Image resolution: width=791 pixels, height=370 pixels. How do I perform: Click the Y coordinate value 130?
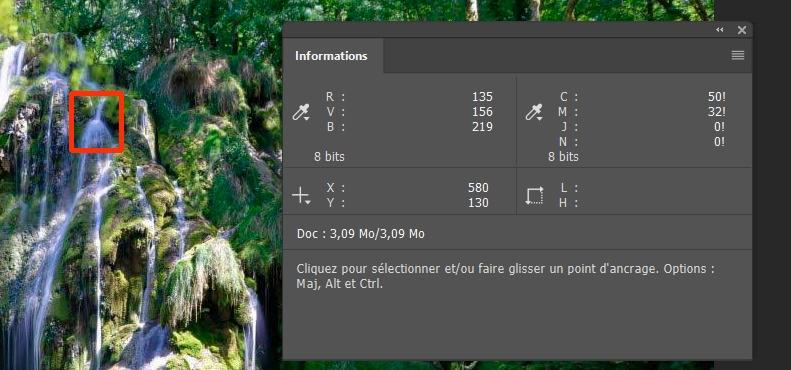coord(478,203)
